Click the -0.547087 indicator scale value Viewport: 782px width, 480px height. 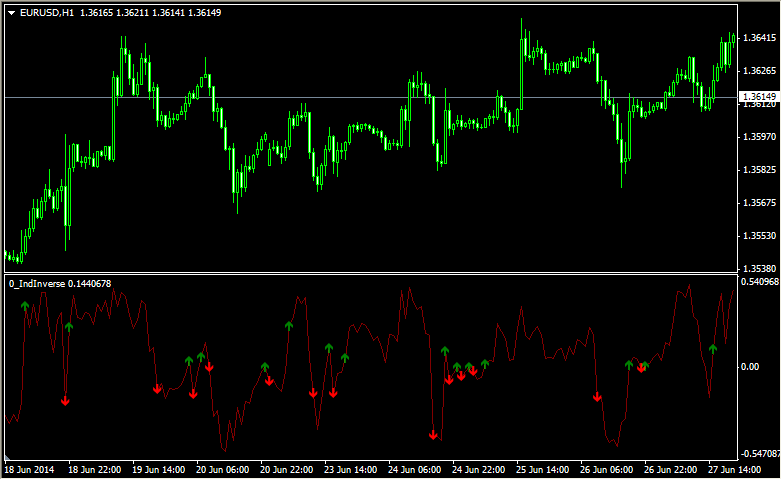click(x=760, y=454)
